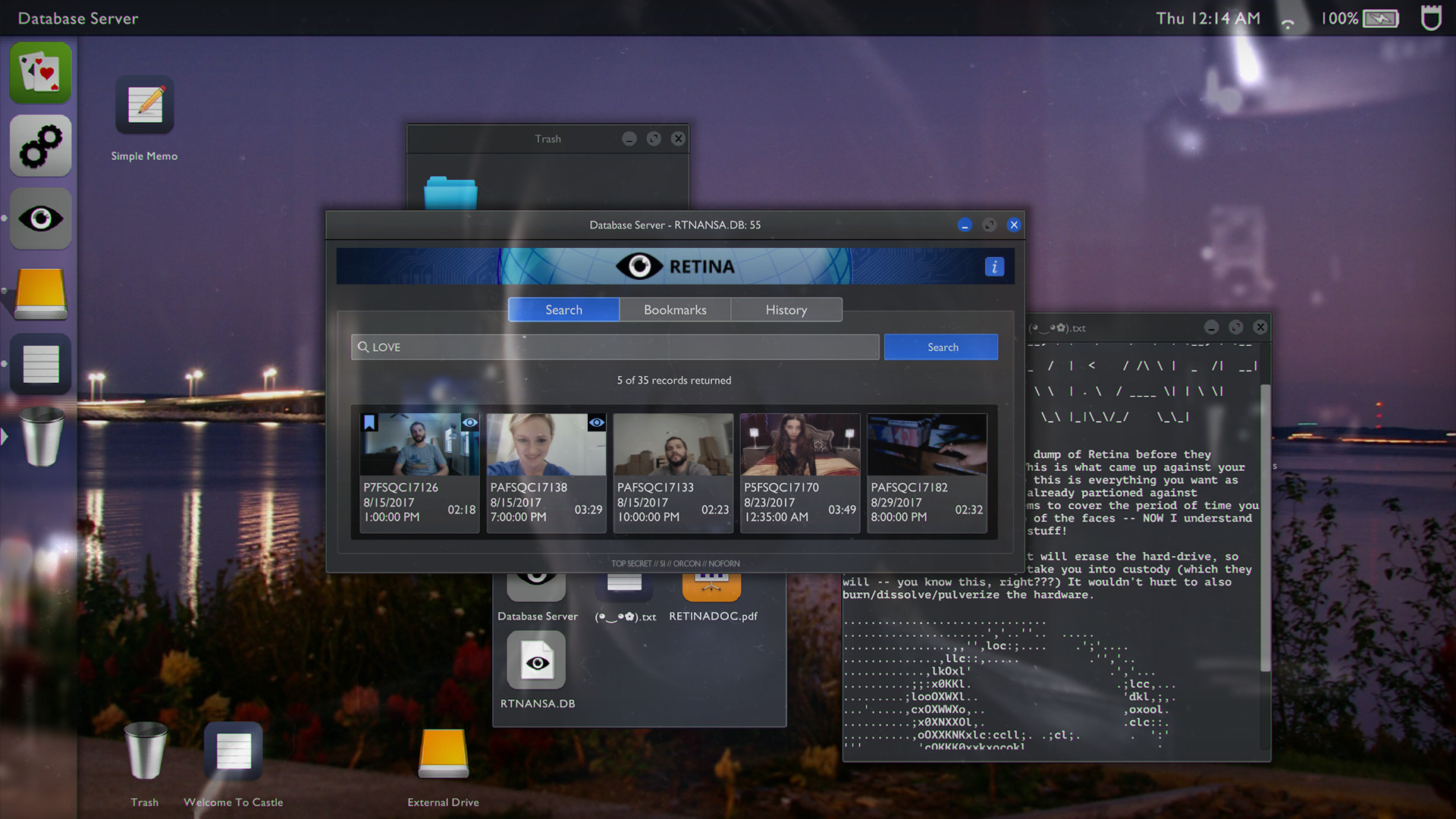Switch to the History tab
The width and height of the screenshot is (1456, 819).
click(x=786, y=309)
